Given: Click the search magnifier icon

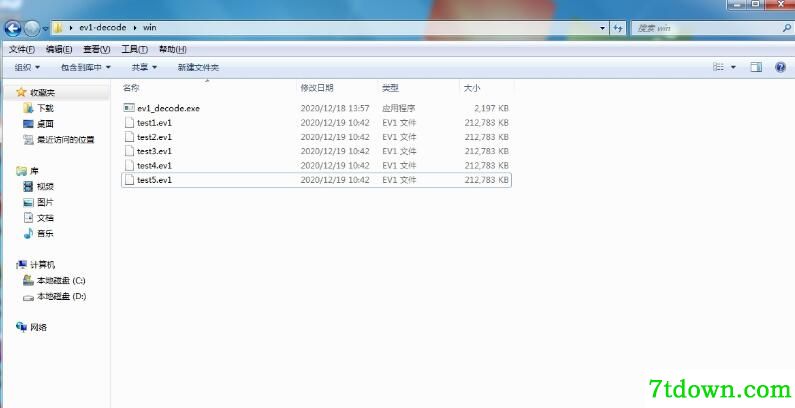Looking at the screenshot, I should pyautogui.click(x=786, y=28).
